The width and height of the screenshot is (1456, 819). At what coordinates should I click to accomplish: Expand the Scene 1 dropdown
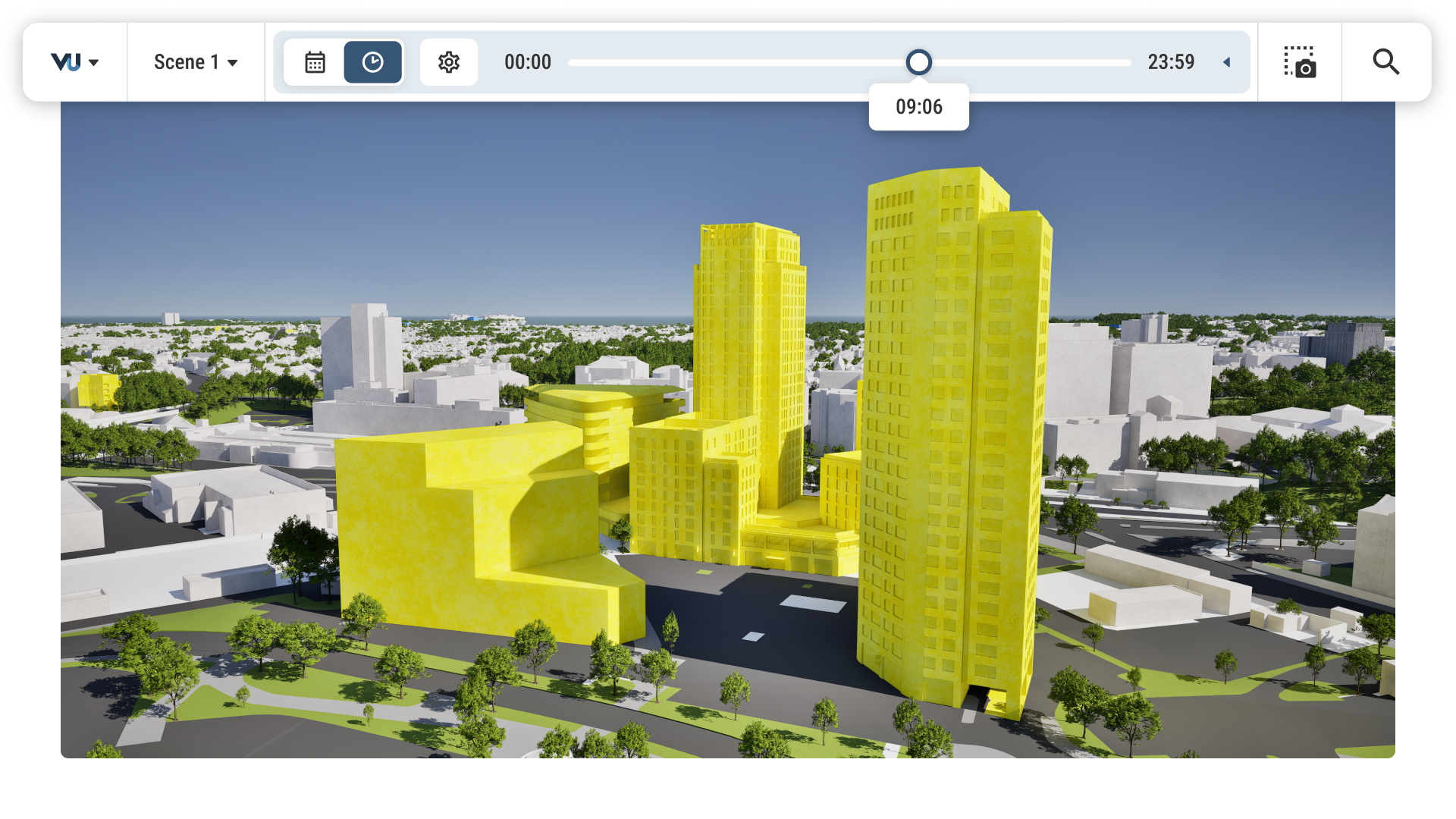coord(196,62)
